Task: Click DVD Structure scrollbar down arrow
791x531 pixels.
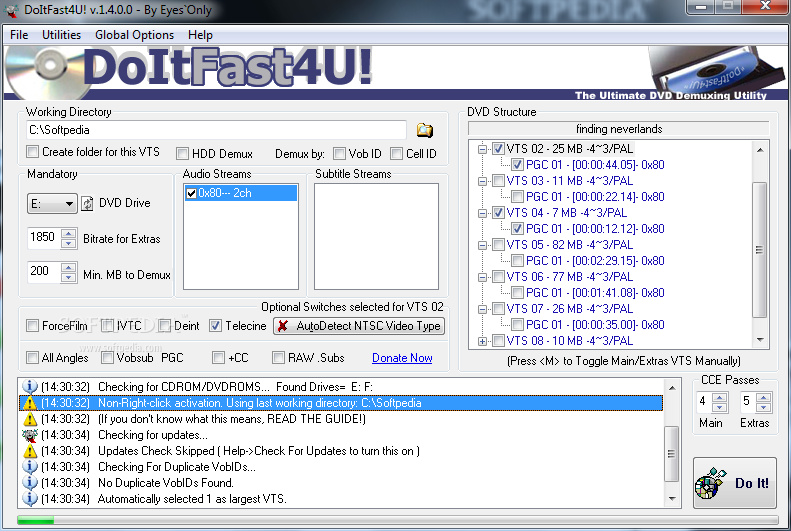Action: [x=760, y=340]
